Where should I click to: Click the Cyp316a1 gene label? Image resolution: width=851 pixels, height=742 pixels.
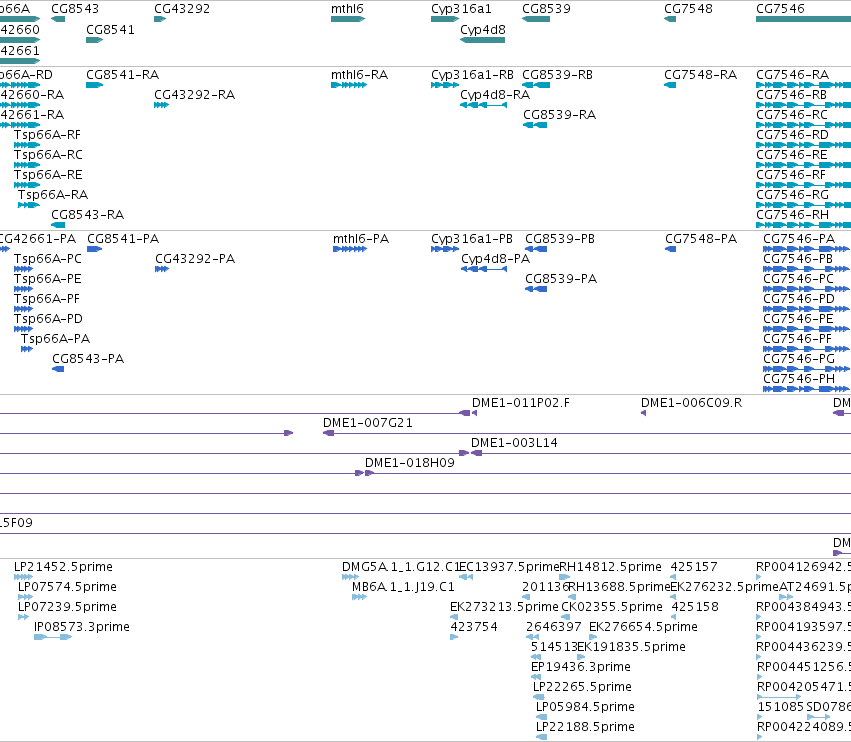(x=461, y=9)
